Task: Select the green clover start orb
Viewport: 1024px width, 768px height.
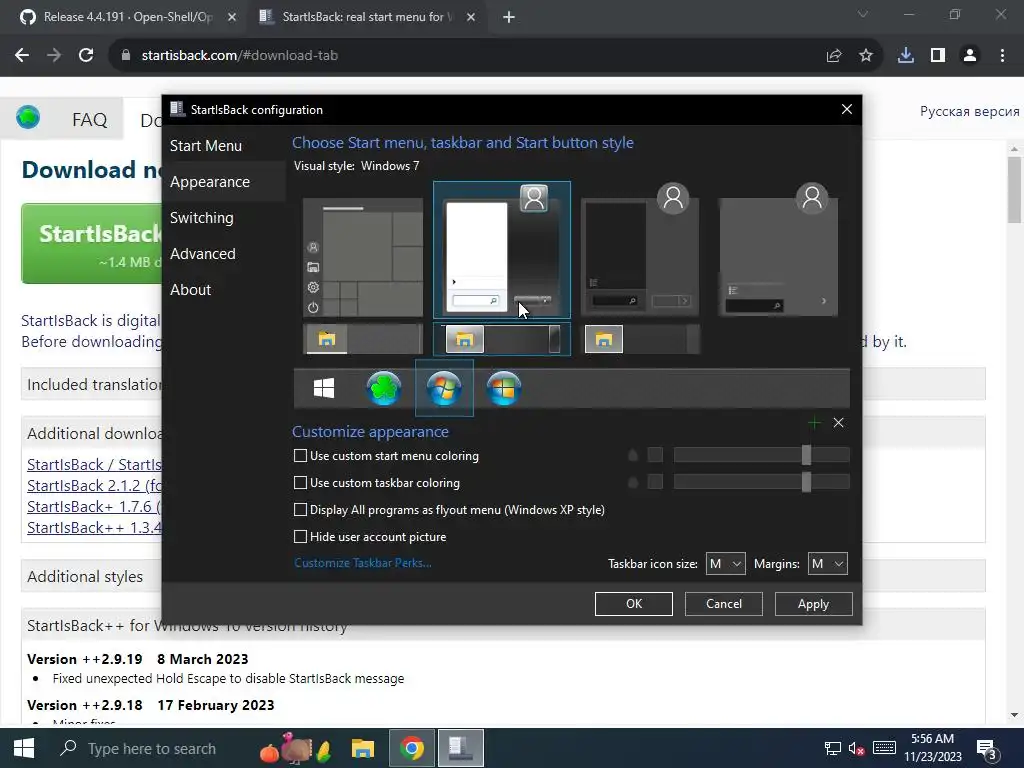Action: click(x=384, y=388)
